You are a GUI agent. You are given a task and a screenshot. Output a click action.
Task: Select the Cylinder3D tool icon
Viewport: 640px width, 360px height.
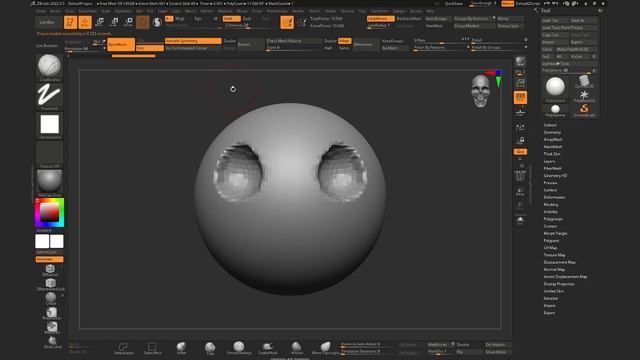pyautogui.click(x=584, y=81)
